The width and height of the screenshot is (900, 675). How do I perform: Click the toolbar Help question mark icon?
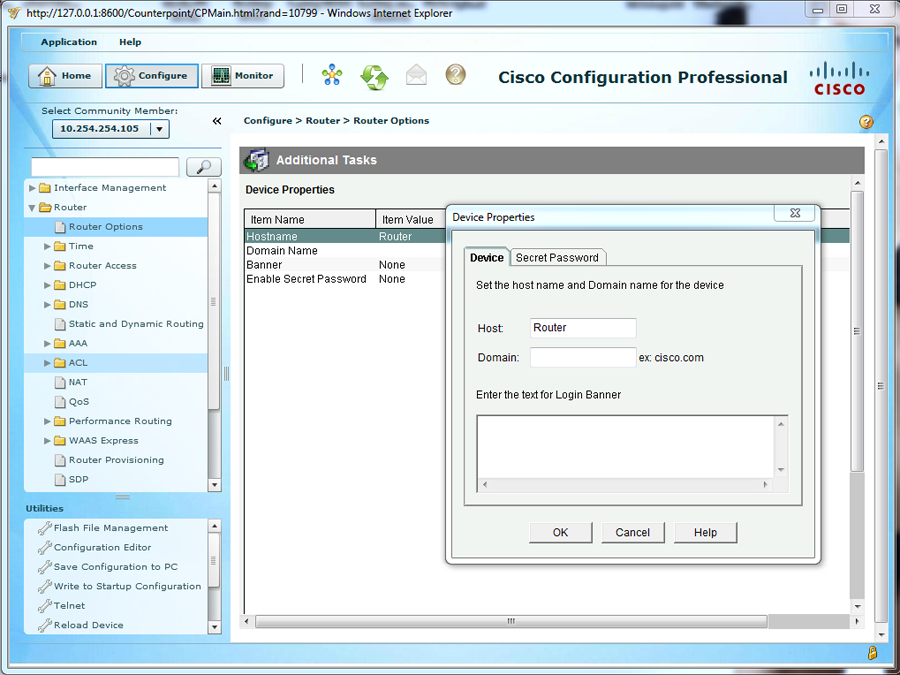pos(456,75)
